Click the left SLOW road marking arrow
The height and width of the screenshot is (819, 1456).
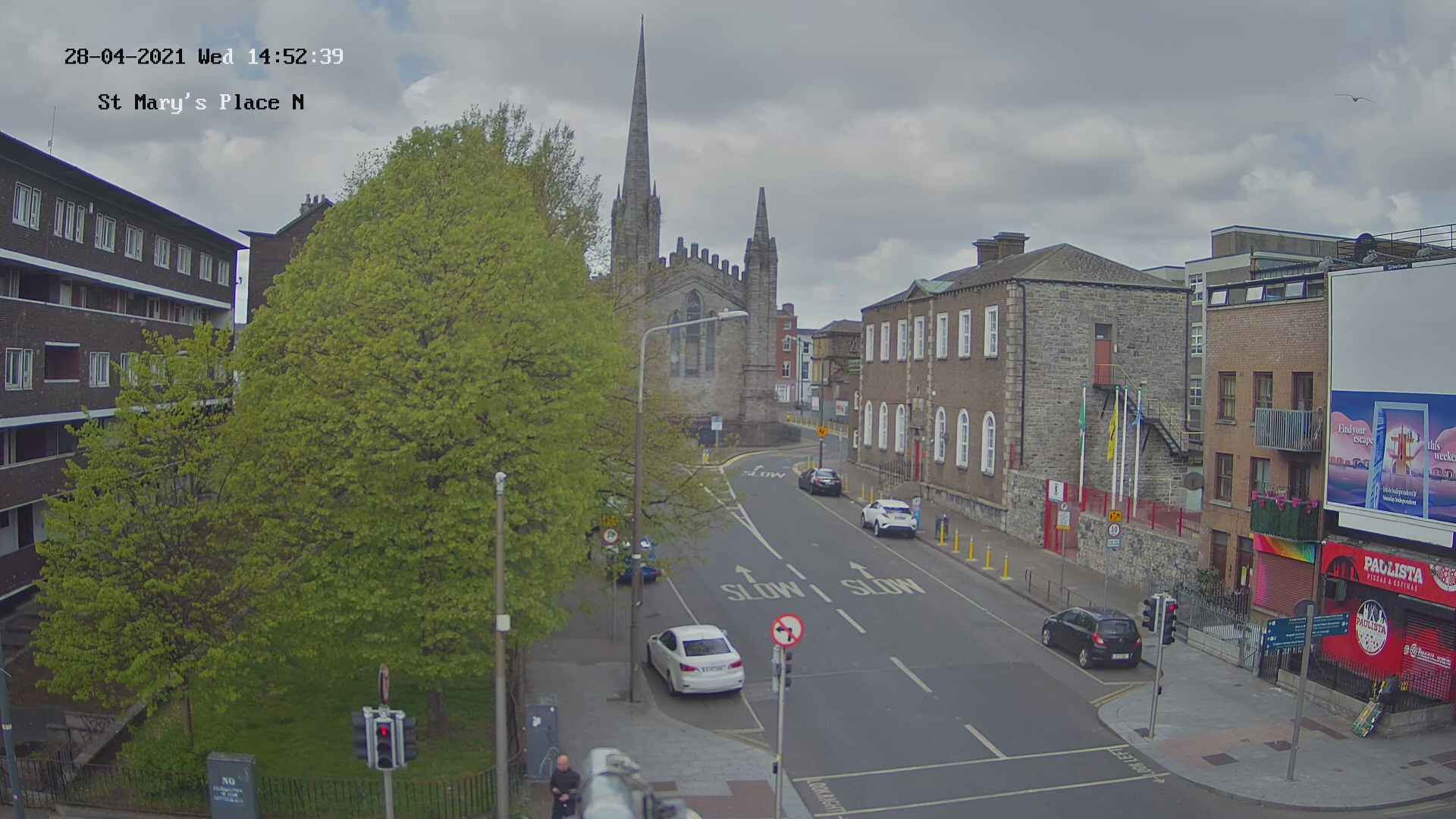point(746,573)
